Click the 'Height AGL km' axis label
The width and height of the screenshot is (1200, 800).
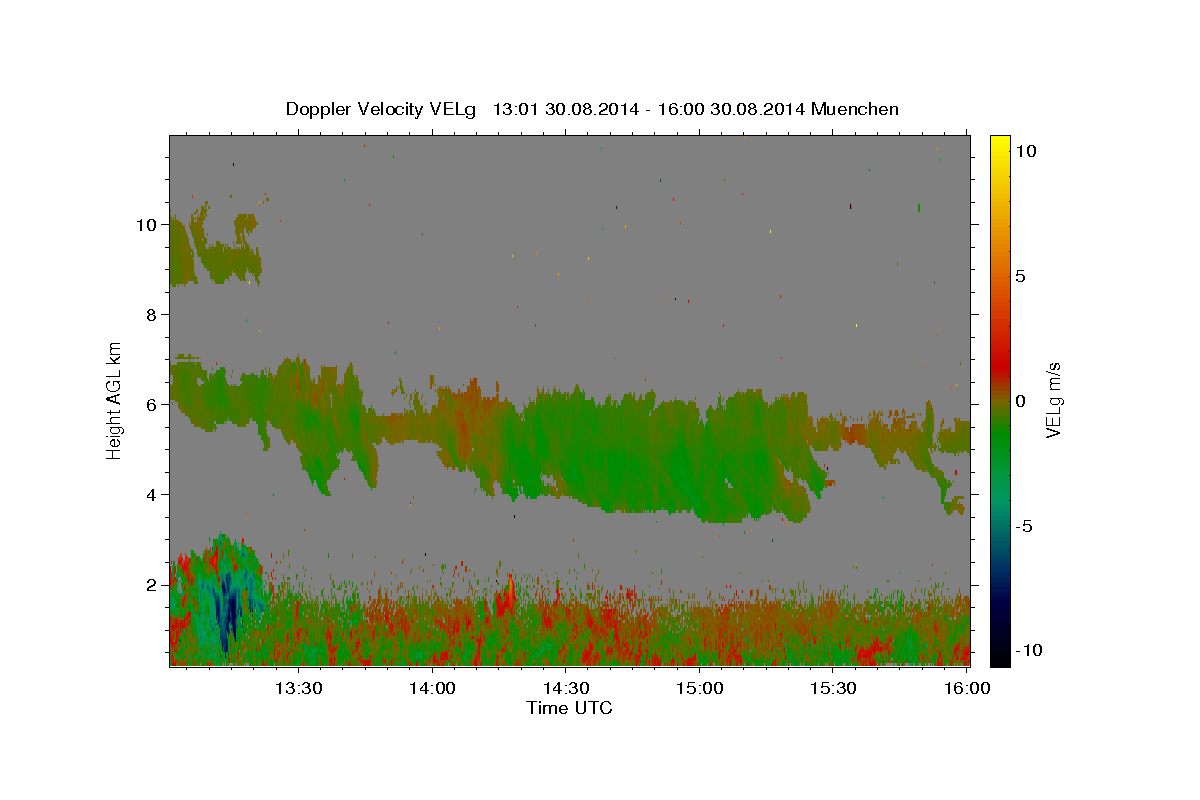[x=115, y=400]
